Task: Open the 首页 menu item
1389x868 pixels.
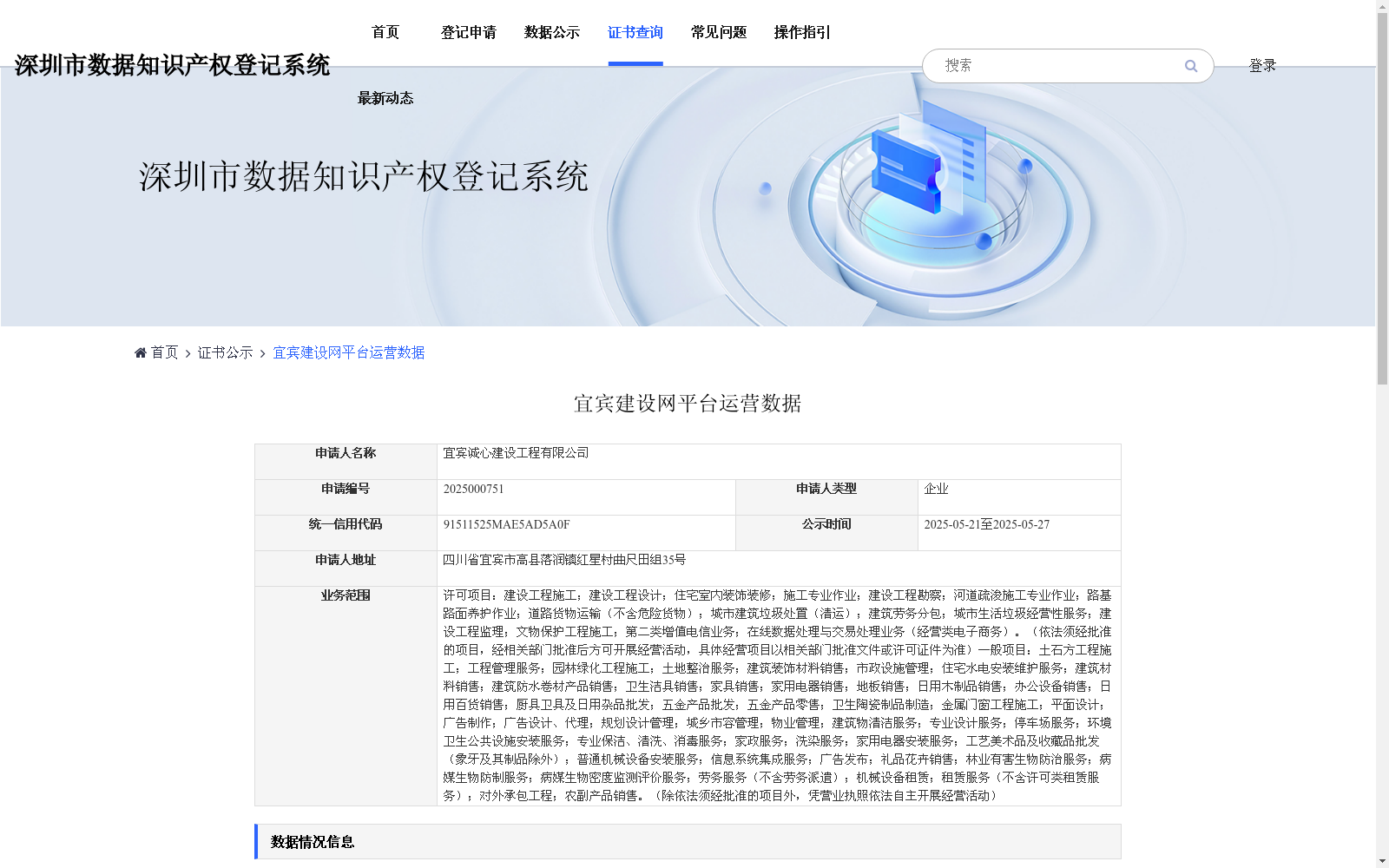Action: [385, 32]
